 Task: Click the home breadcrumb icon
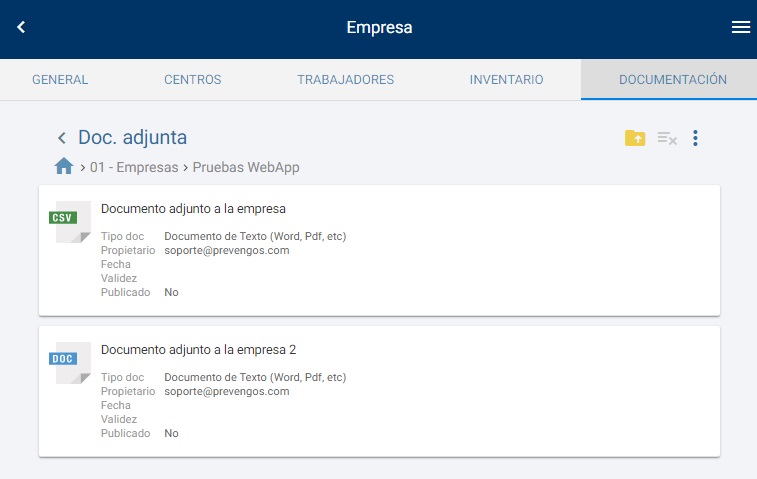point(64,167)
